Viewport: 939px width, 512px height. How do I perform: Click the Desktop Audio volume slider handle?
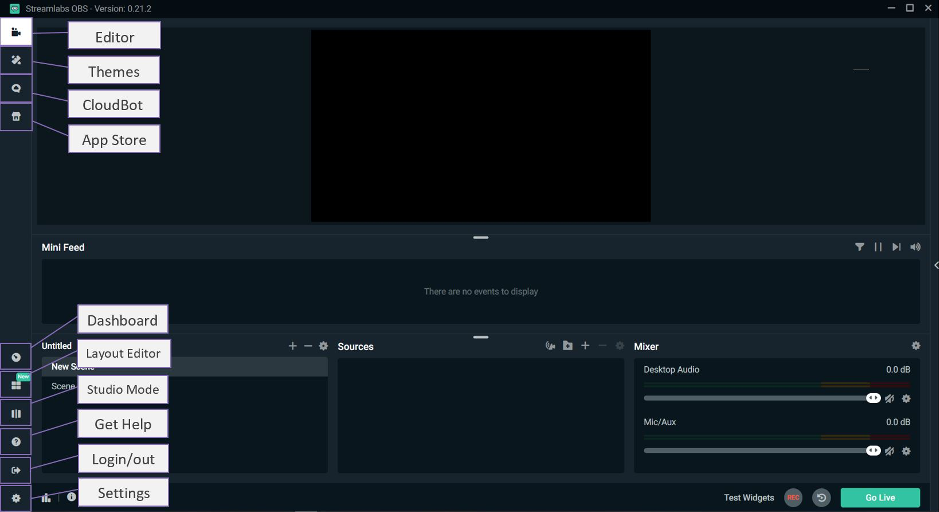873,398
